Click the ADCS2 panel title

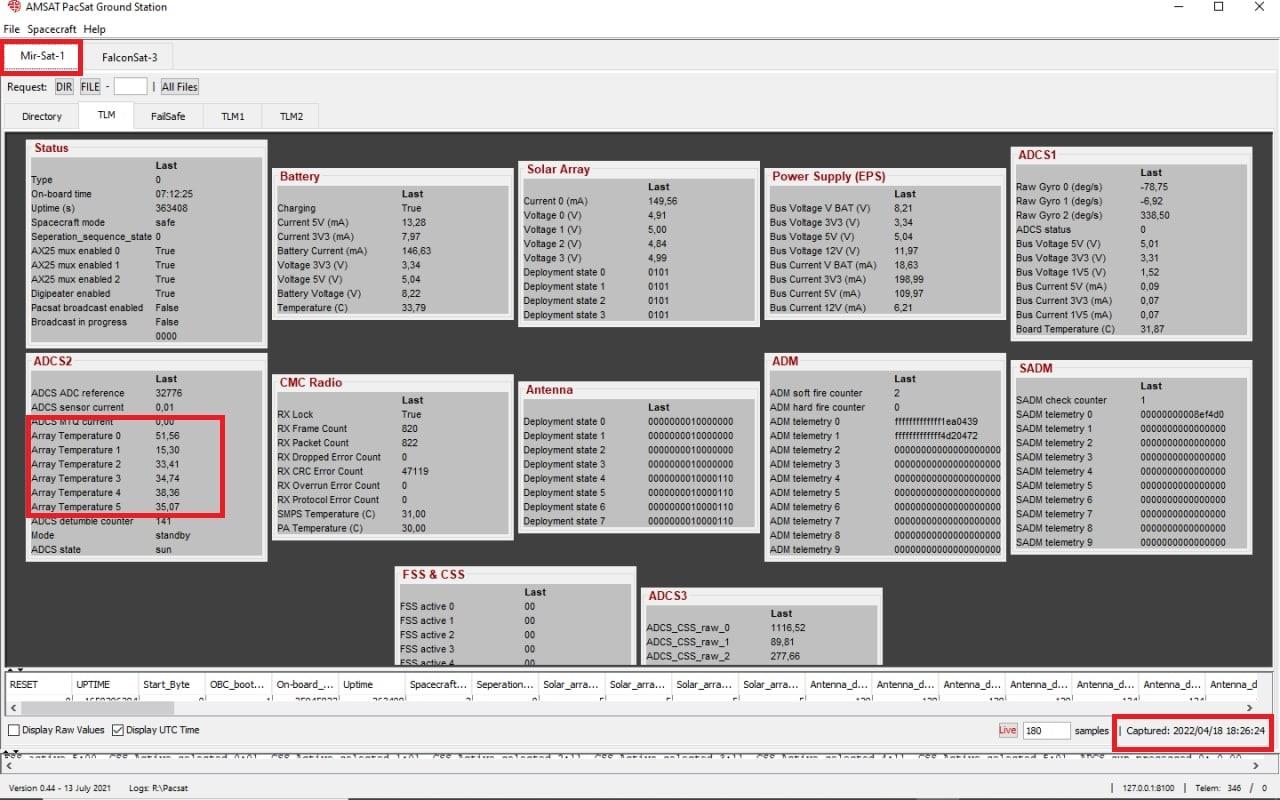[52, 361]
